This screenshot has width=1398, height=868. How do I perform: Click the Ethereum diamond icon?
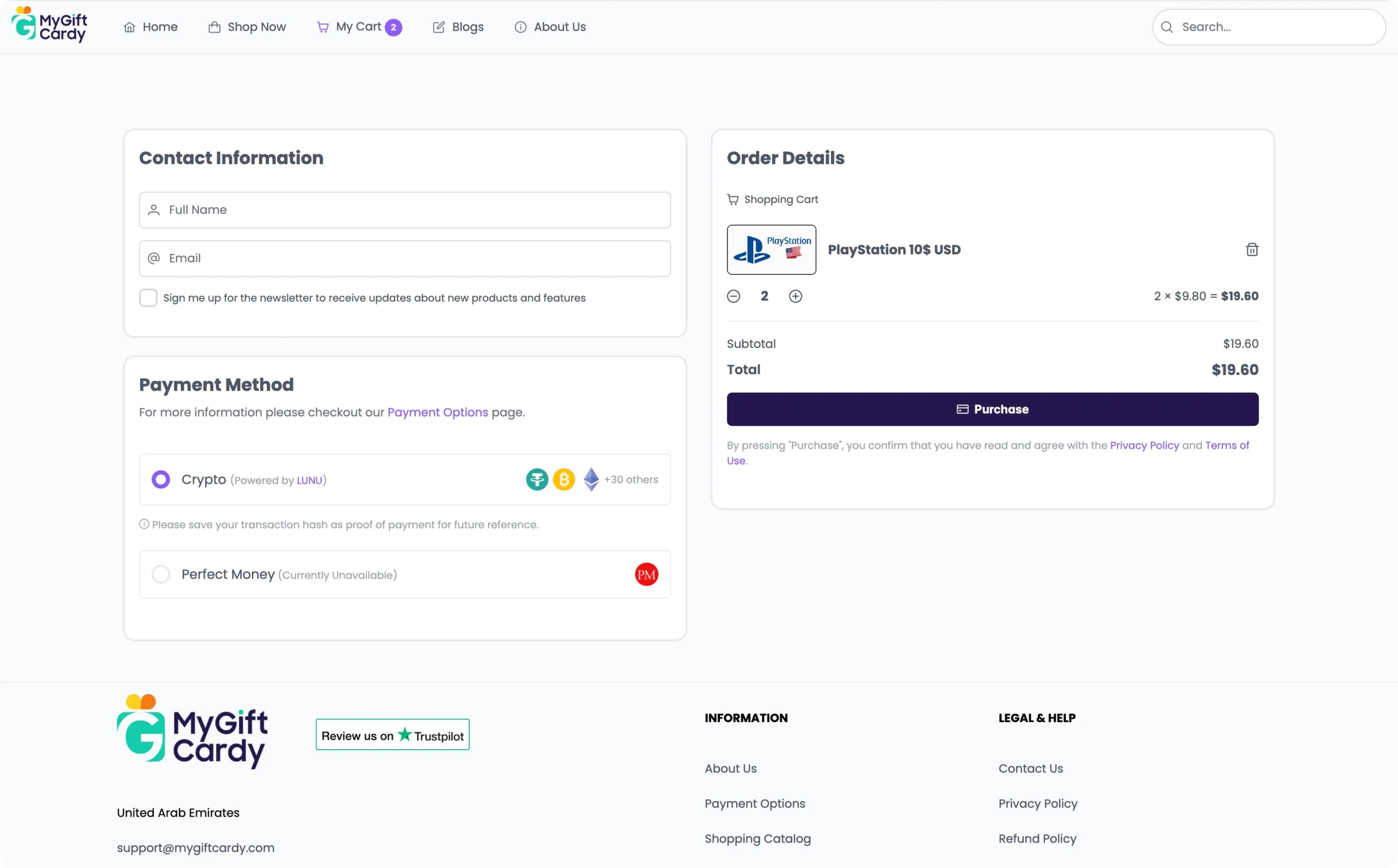(x=591, y=479)
